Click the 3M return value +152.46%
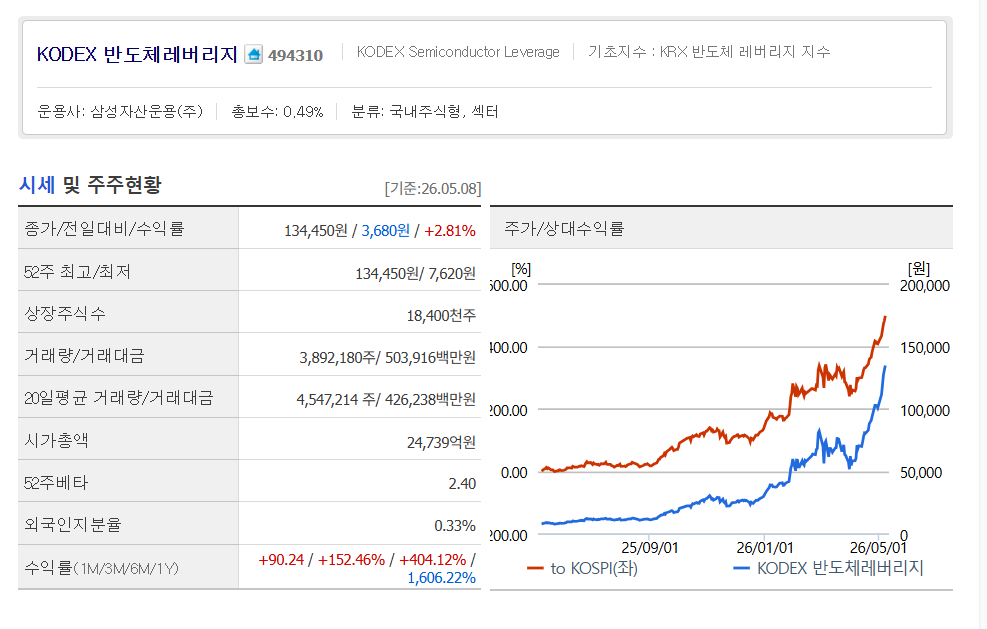Image resolution: width=987 pixels, height=629 pixels. click(x=351, y=560)
